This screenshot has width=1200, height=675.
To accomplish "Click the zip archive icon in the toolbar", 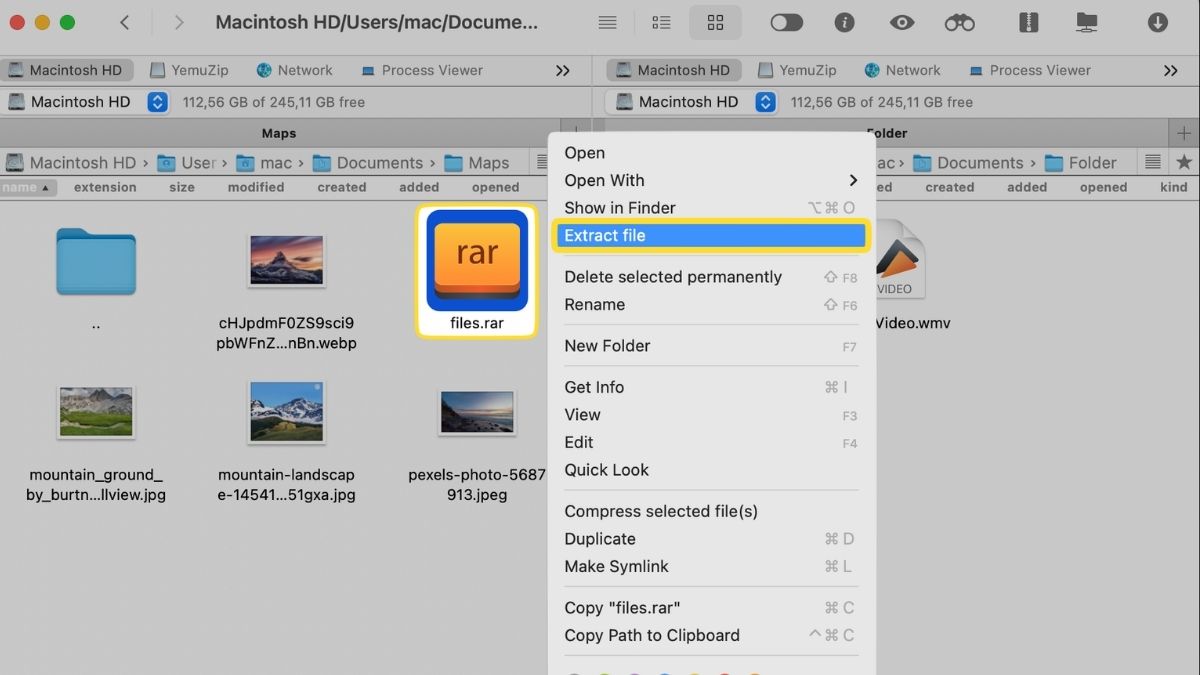I will pyautogui.click(x=1028, y=22).
